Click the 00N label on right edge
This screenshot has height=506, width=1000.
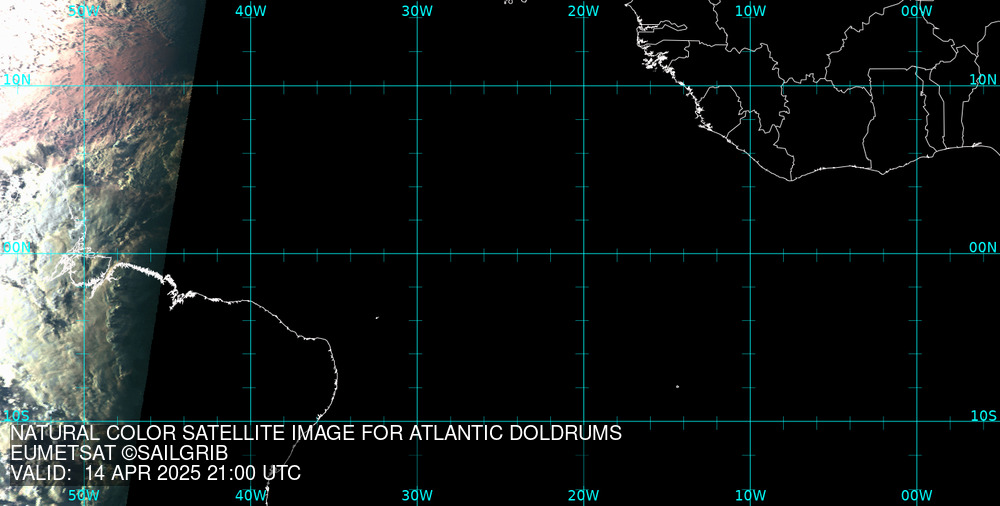point(983,248)
